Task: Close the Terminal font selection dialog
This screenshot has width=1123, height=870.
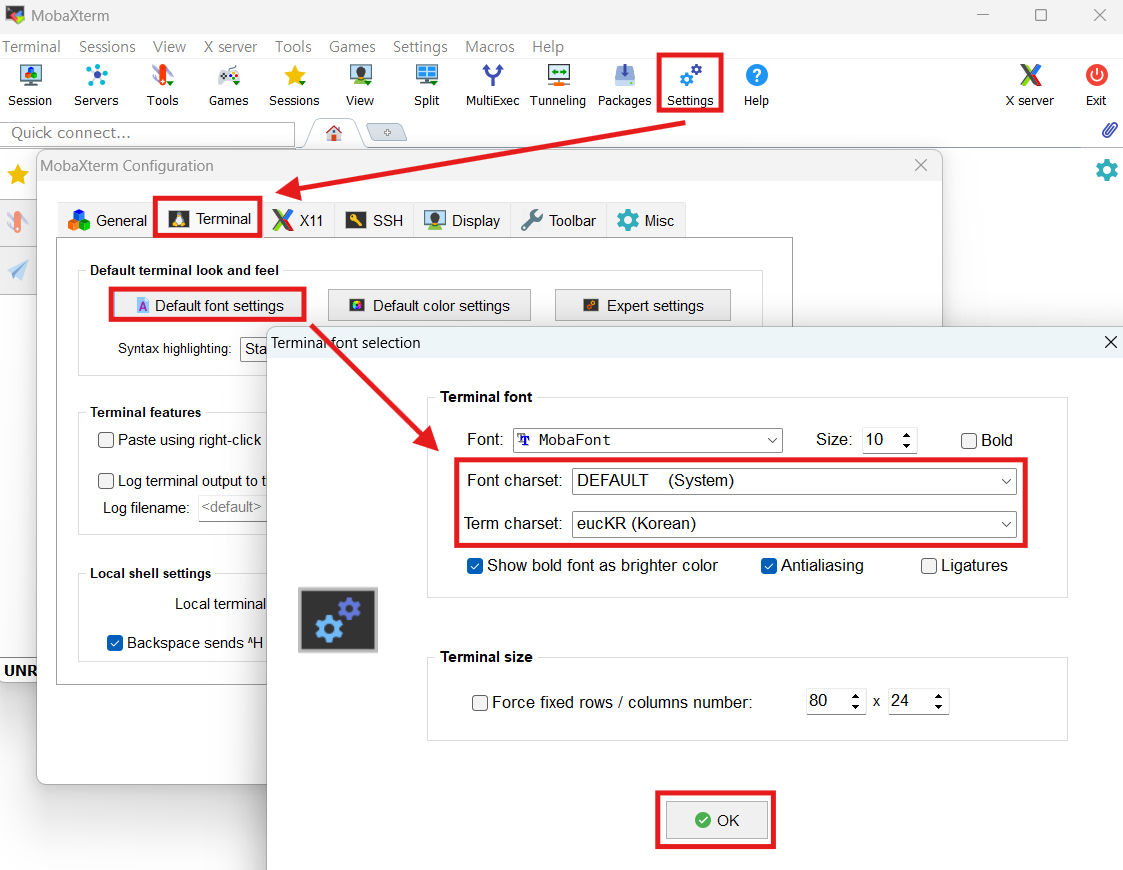Action: 1110,342
